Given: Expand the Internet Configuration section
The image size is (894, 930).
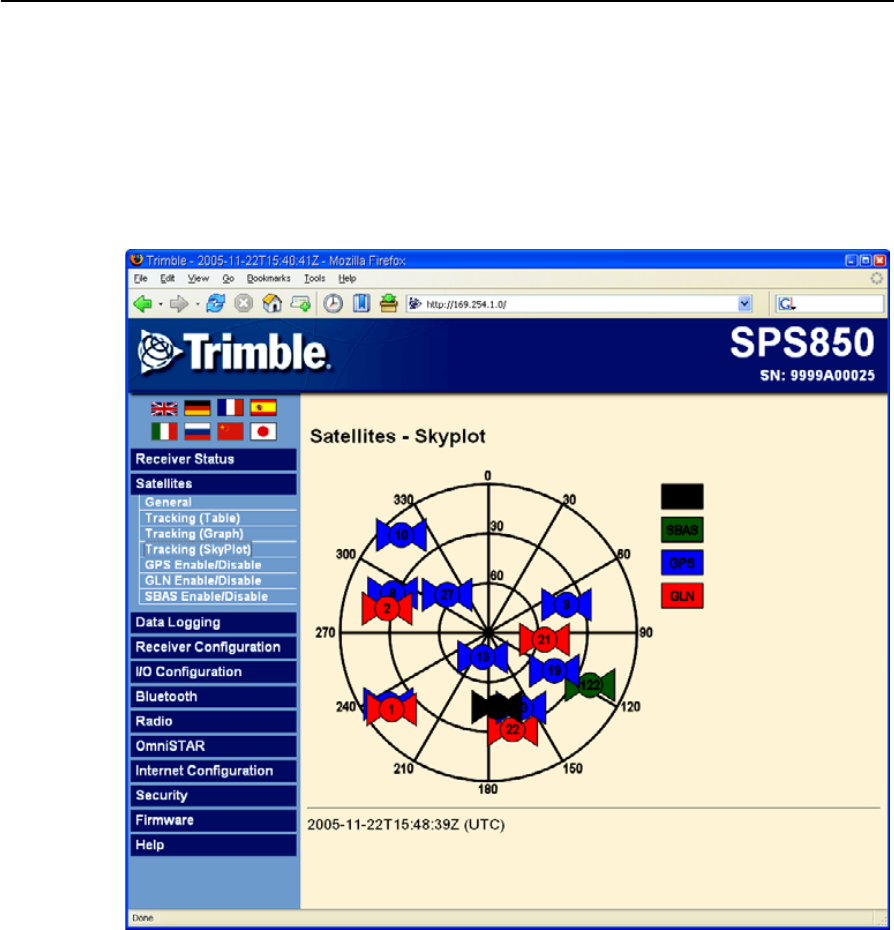Looking at the screenshot, I should click(214, 770).
